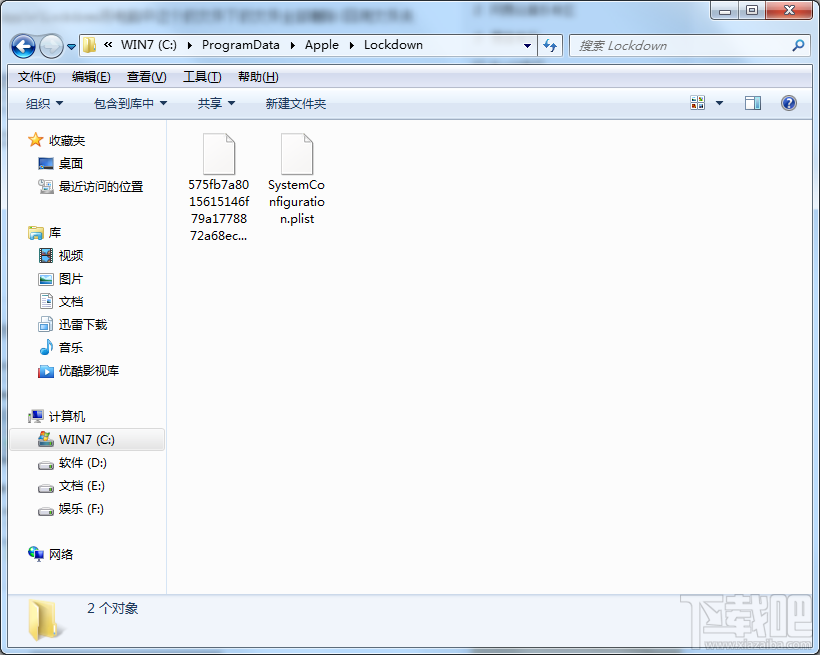Open address bar previous locations dropdown

coord(527,46)
